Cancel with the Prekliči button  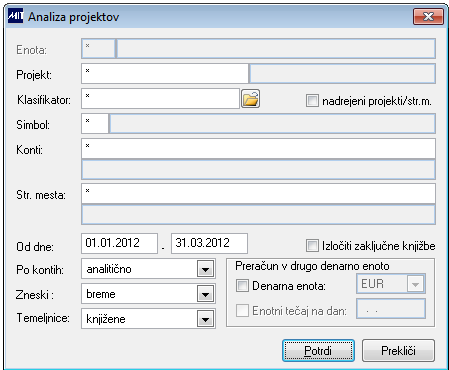point(398,350)
